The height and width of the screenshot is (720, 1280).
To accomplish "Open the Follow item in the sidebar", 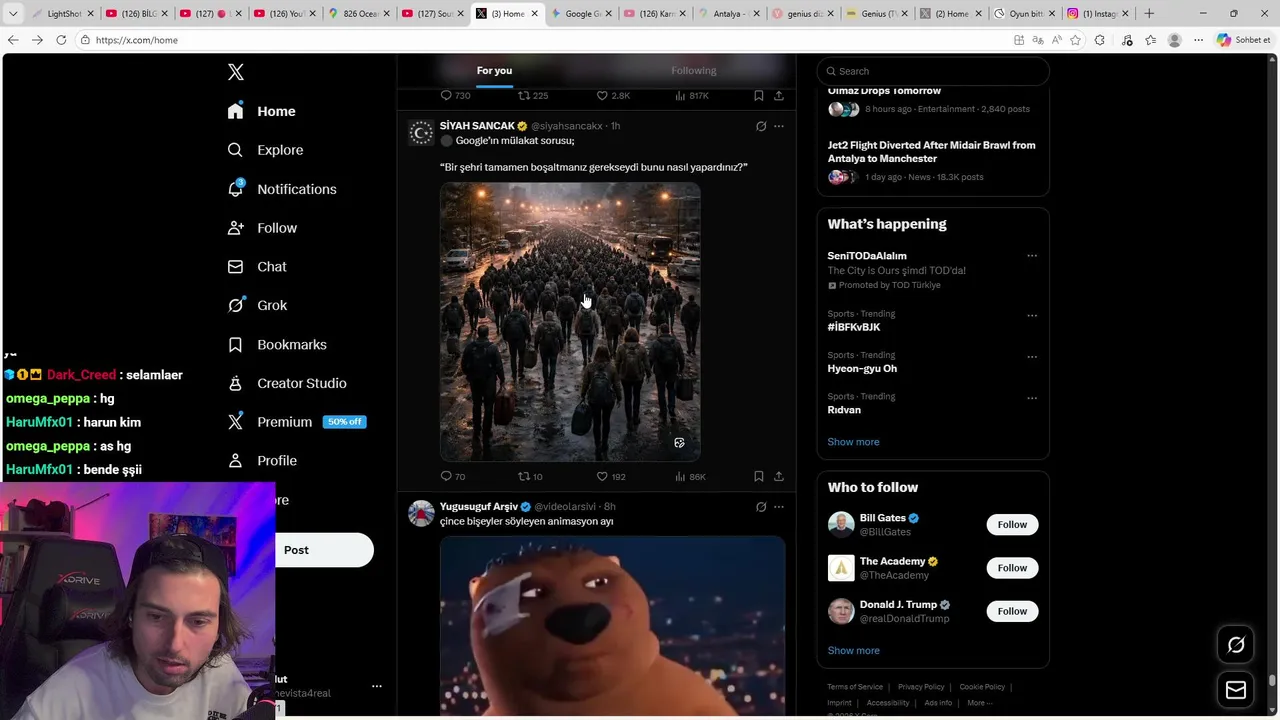I will coord(262,228).
